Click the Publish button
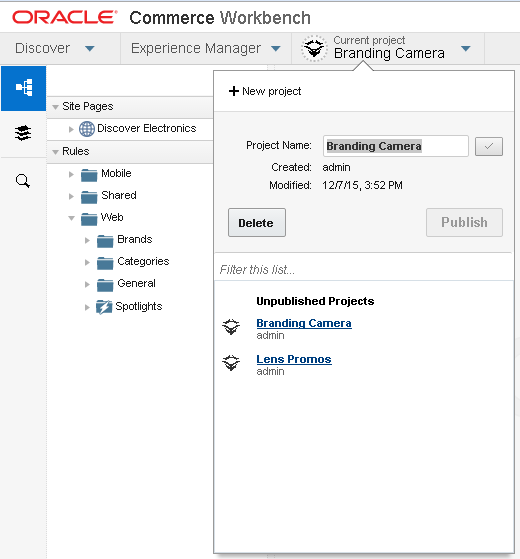520x559 pixels. pos(464,222)
